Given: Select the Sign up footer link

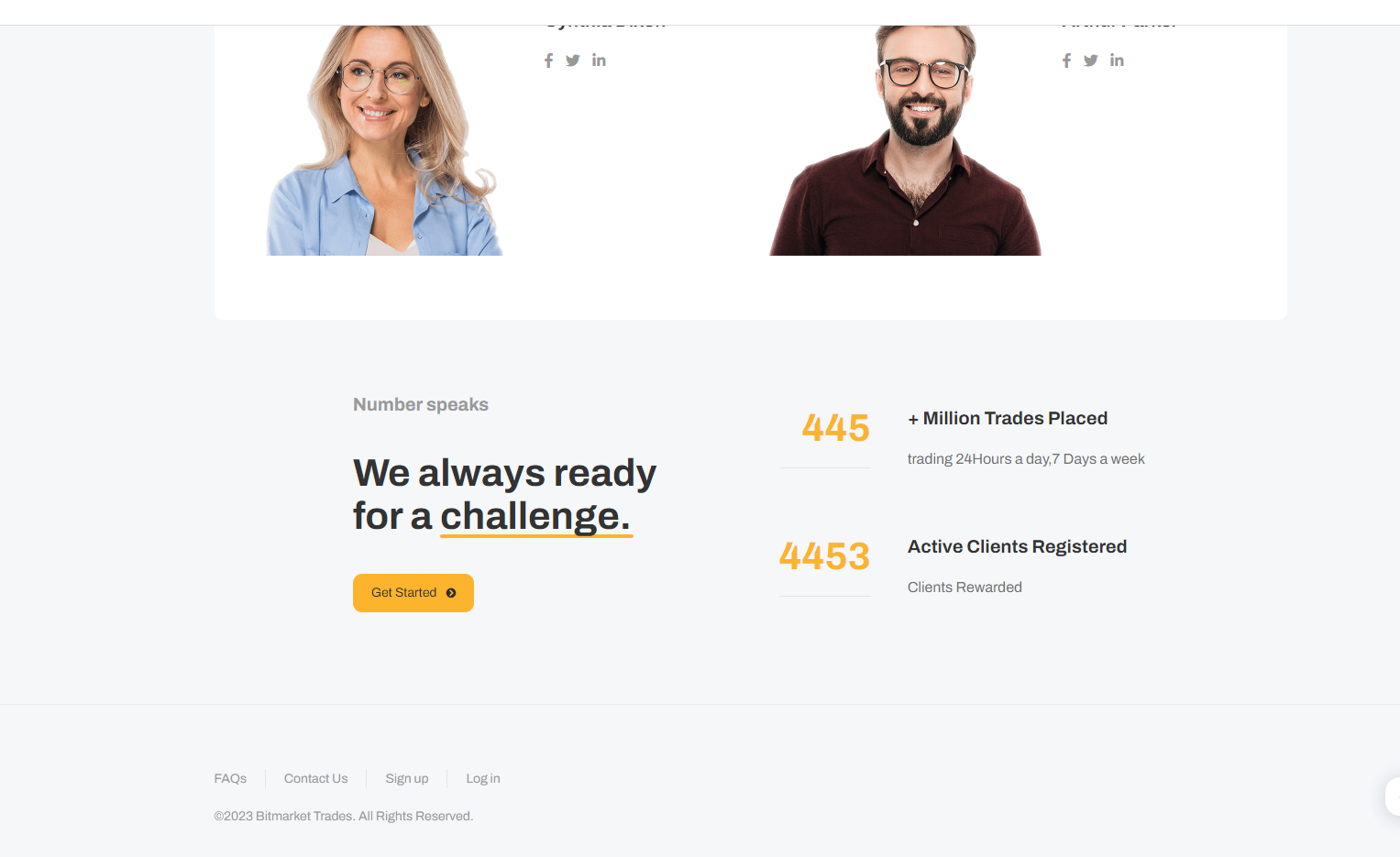Looking at the screenshot, I should pos(407,778).
